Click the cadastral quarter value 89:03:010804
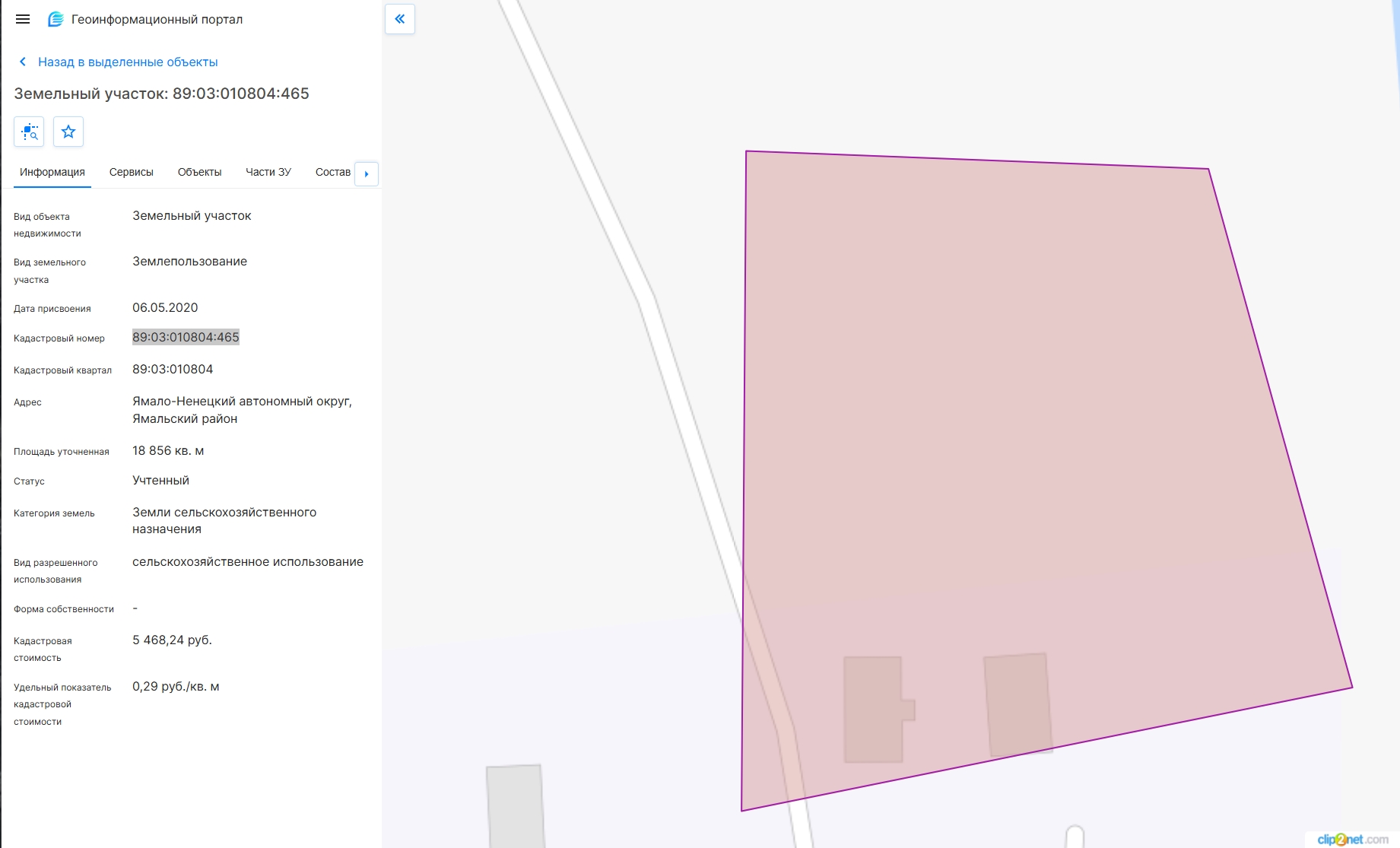This screenshot has width=1400, height=848. coord(173,369)
